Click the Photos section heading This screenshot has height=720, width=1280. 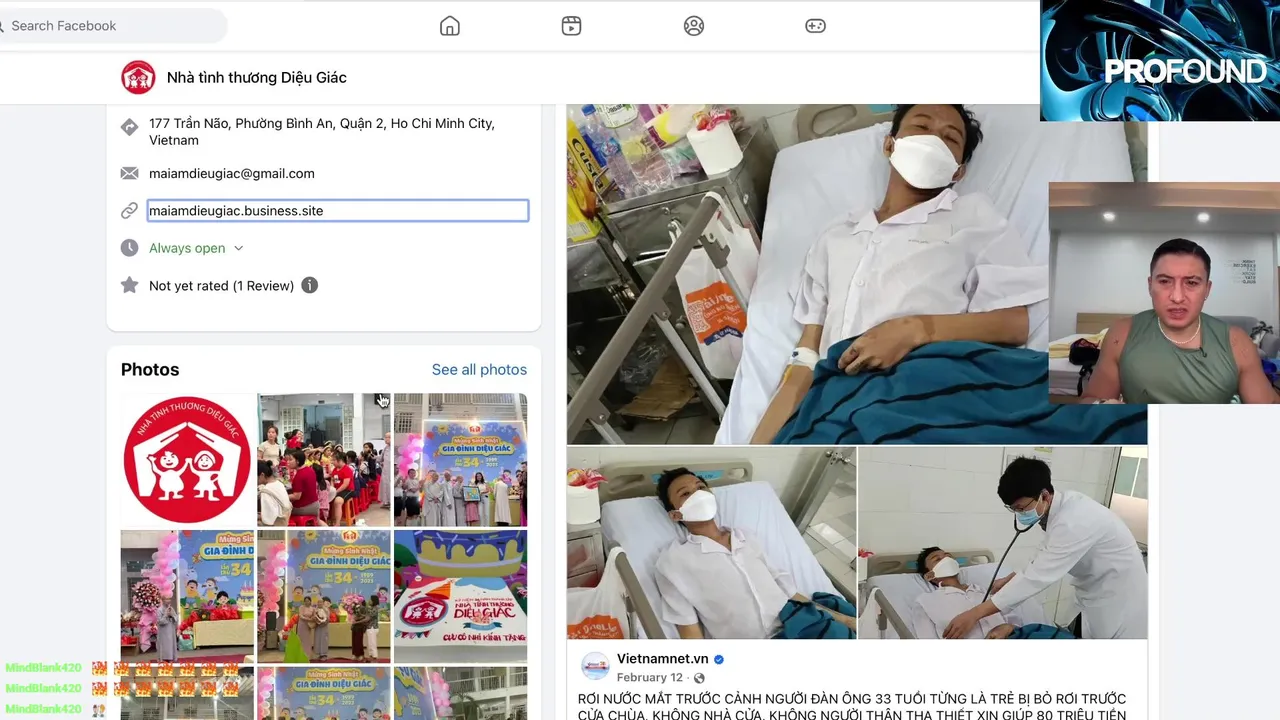[150, 369]
